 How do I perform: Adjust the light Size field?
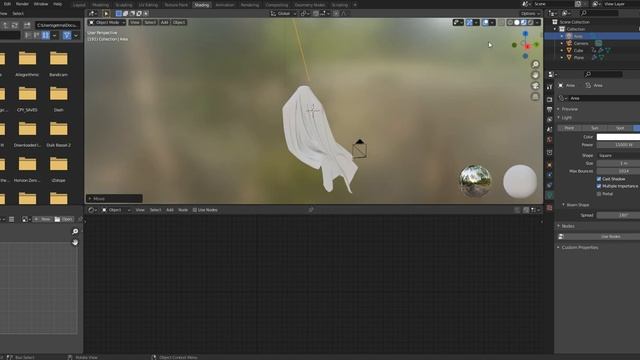click(618, 163)
